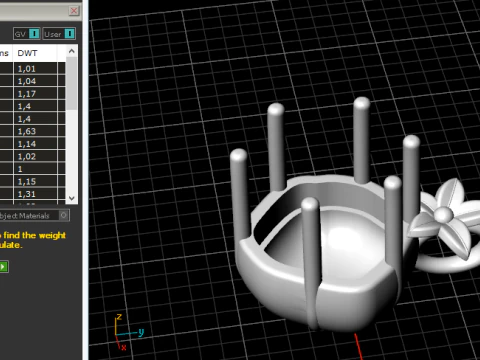The width and height of the screenshot is (480, 360).
Task: Close the weight panel with the X
Action: [x=74, y=11]
